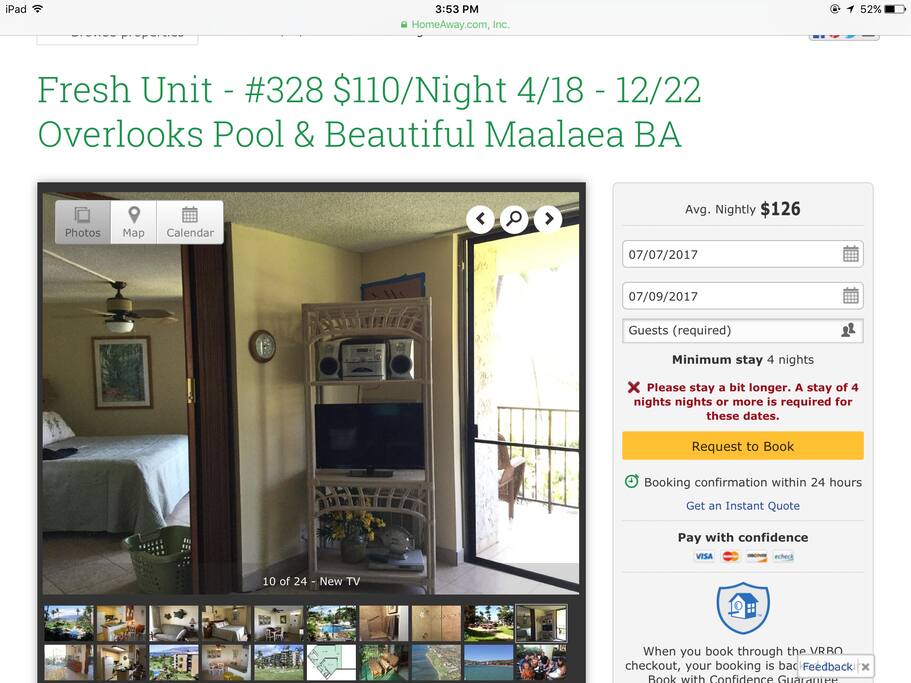The width and height of the screenshot is (911, 683).
Task: Select the first ocean view thumbnail
Action: 69,623
